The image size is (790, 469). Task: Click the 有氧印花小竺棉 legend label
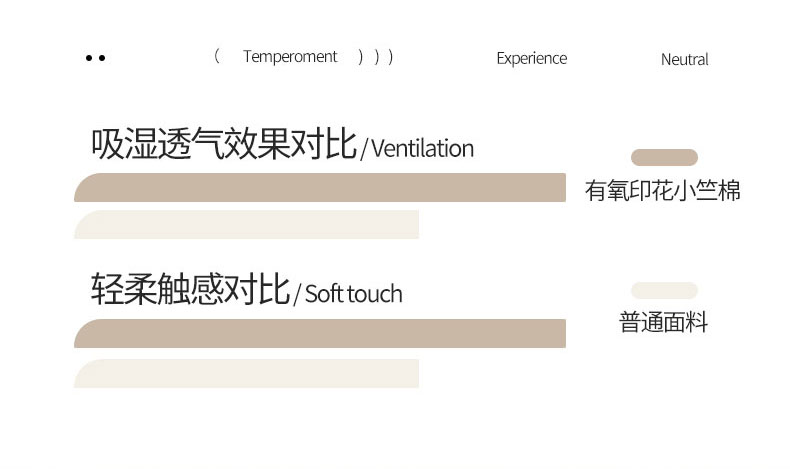point(663,191)
